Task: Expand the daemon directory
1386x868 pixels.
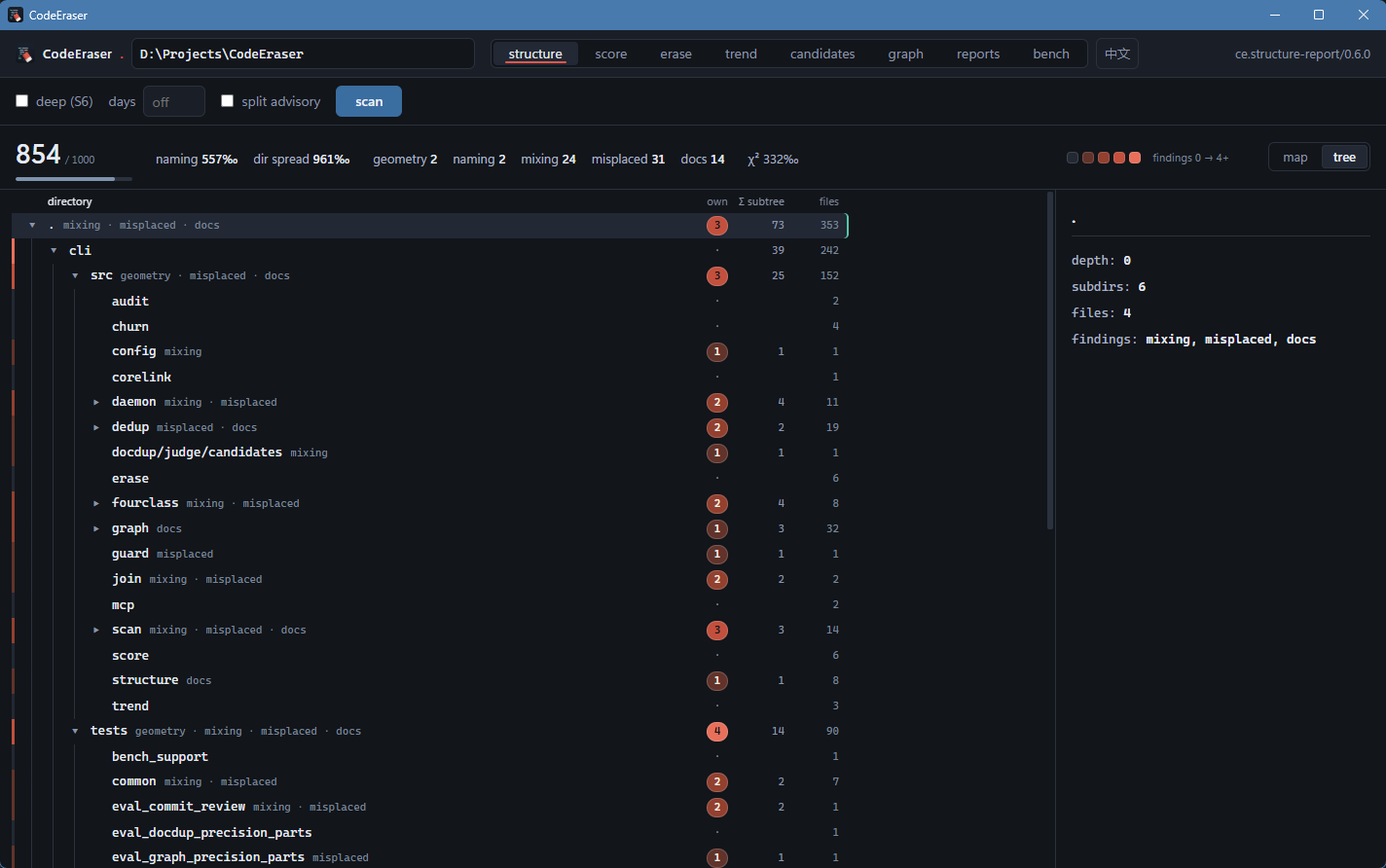Action: pyautogui.click(x=96, y=402)
